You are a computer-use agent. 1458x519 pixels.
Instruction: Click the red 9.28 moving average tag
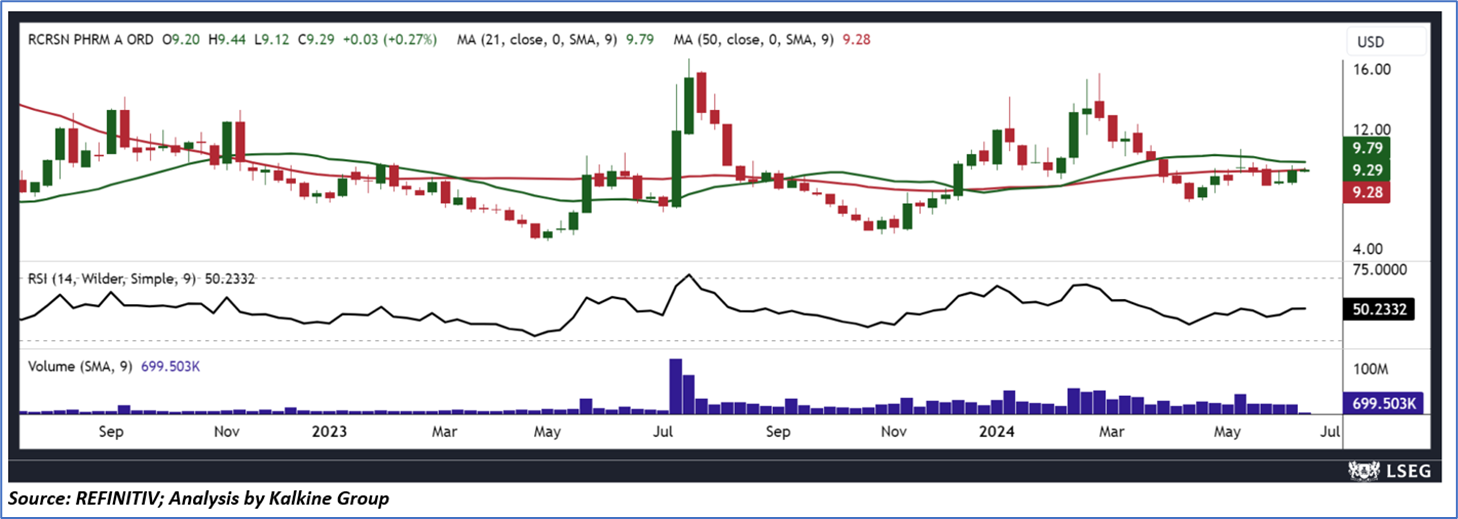pos(1367,192)
